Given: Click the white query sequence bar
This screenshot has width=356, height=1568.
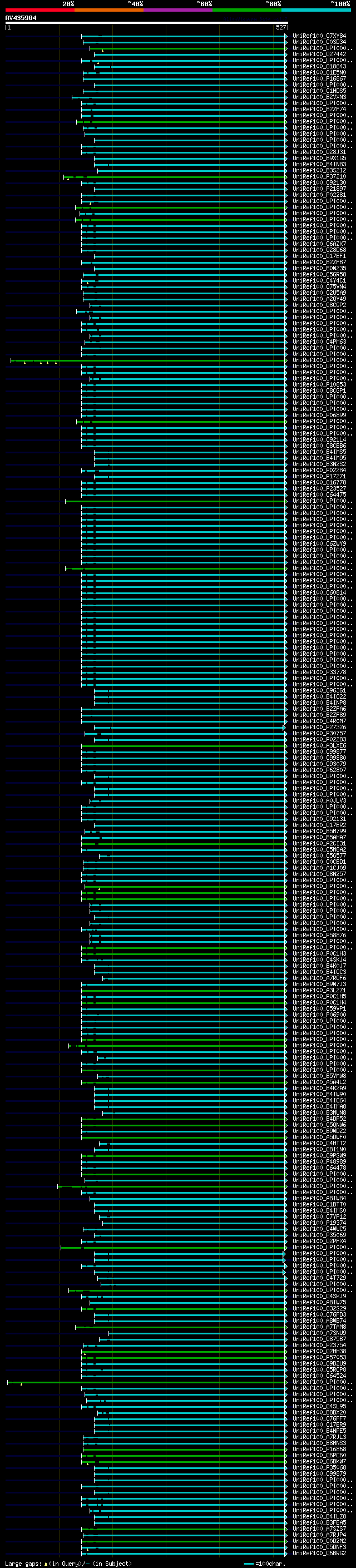Looking at the screenshot, I should pos(147,22).
